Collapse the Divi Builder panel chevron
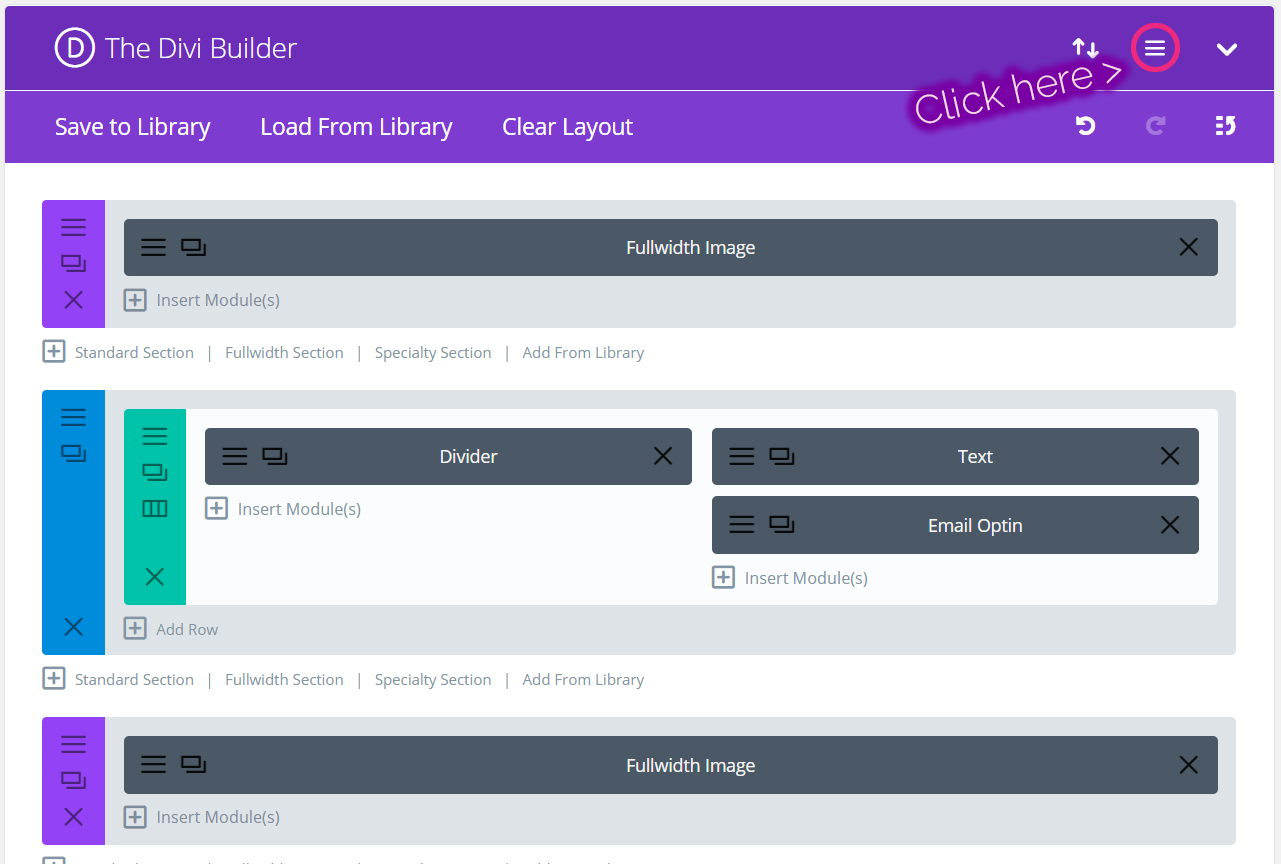 (x=1226, y=49)
